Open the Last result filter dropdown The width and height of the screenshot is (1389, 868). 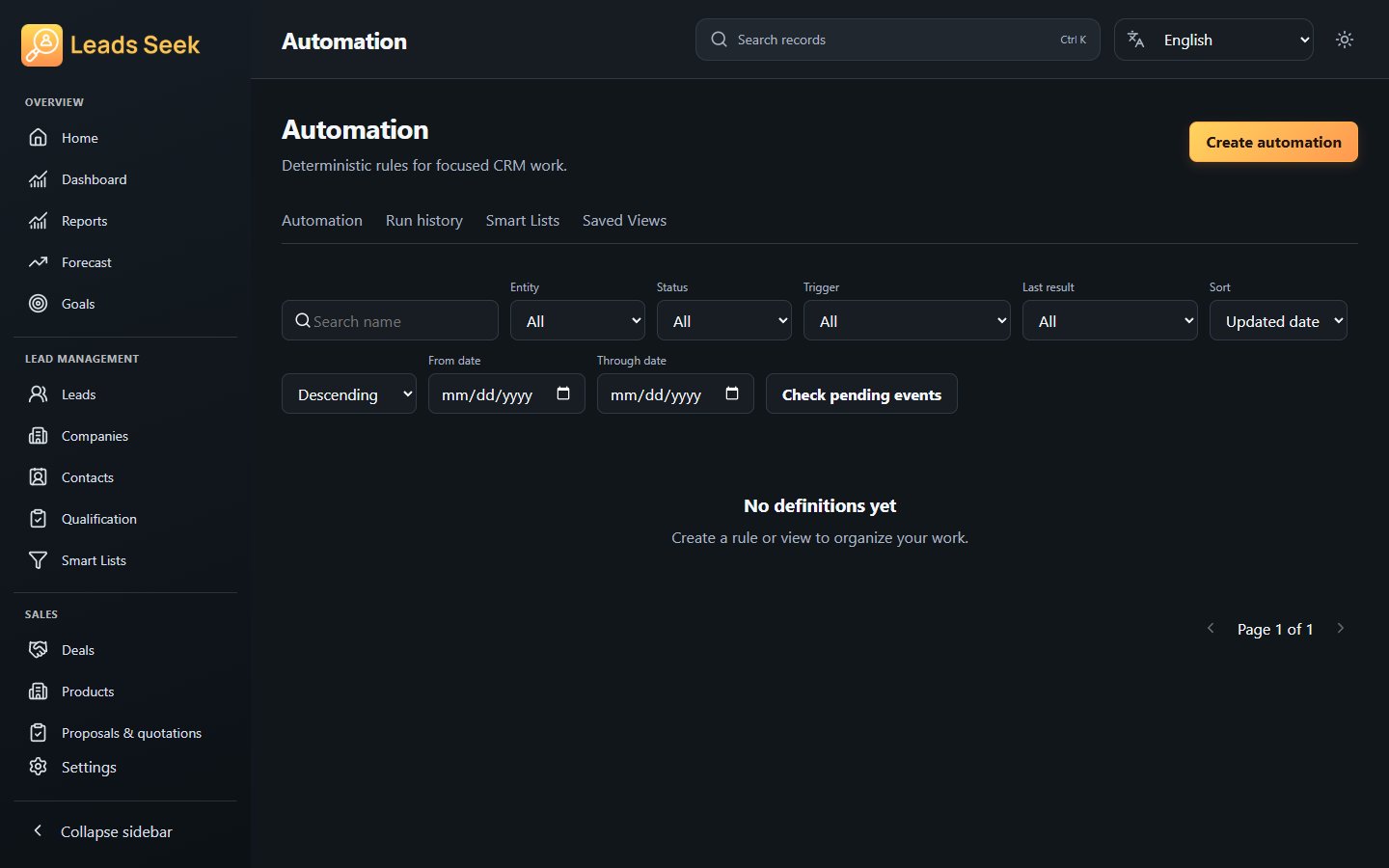(1110, 320)
